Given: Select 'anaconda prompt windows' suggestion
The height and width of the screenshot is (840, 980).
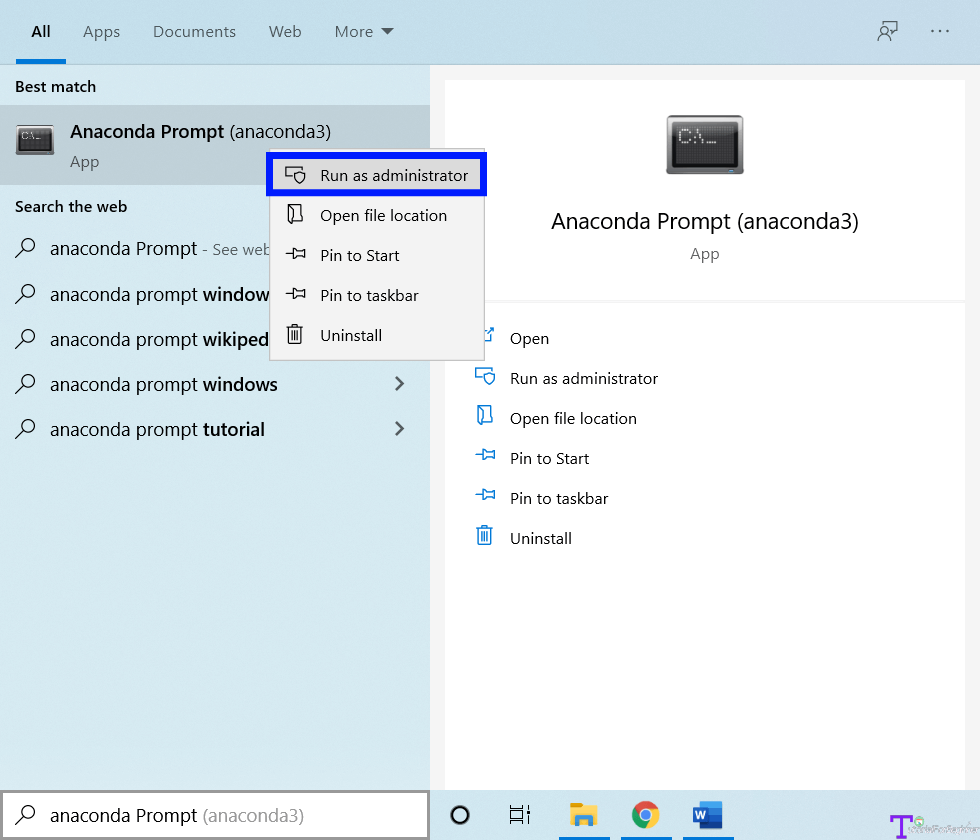Looking at the screenshot, I should pos(214,384).
